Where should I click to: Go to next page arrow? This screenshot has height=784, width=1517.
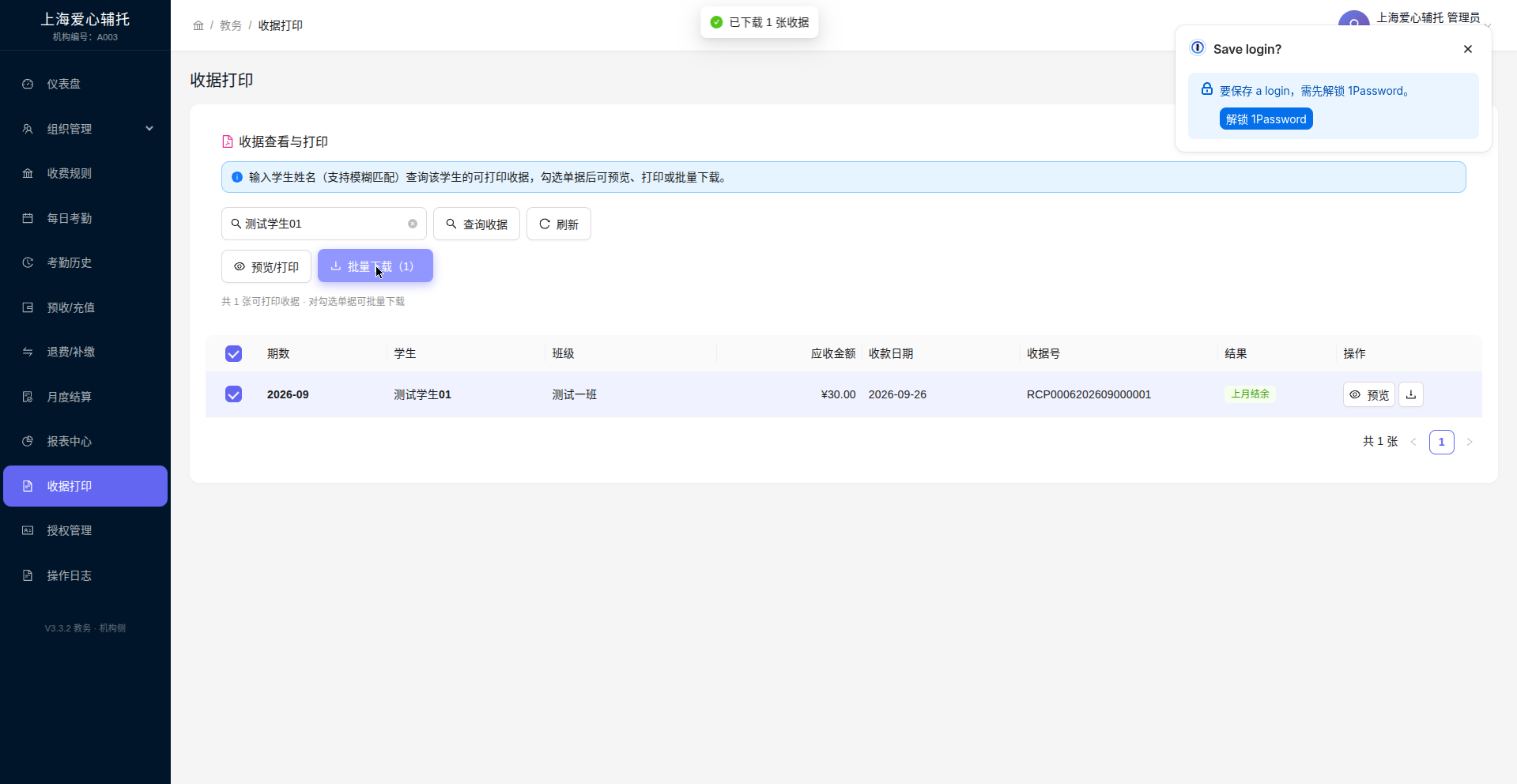point(1470,442)
